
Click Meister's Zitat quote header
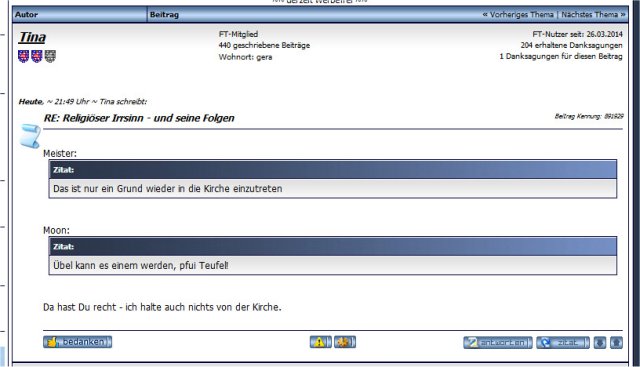tap(333, 170)
